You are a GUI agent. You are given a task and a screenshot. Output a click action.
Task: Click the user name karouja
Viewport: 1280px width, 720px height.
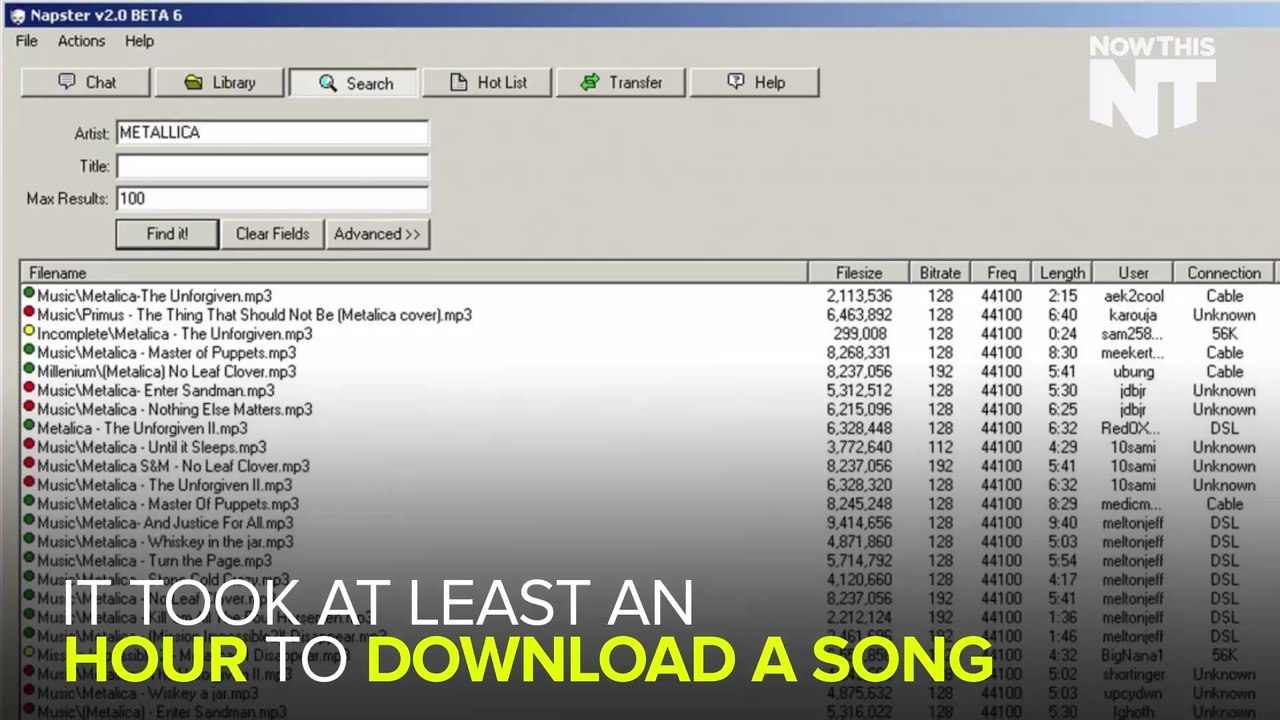(1133, 315)
